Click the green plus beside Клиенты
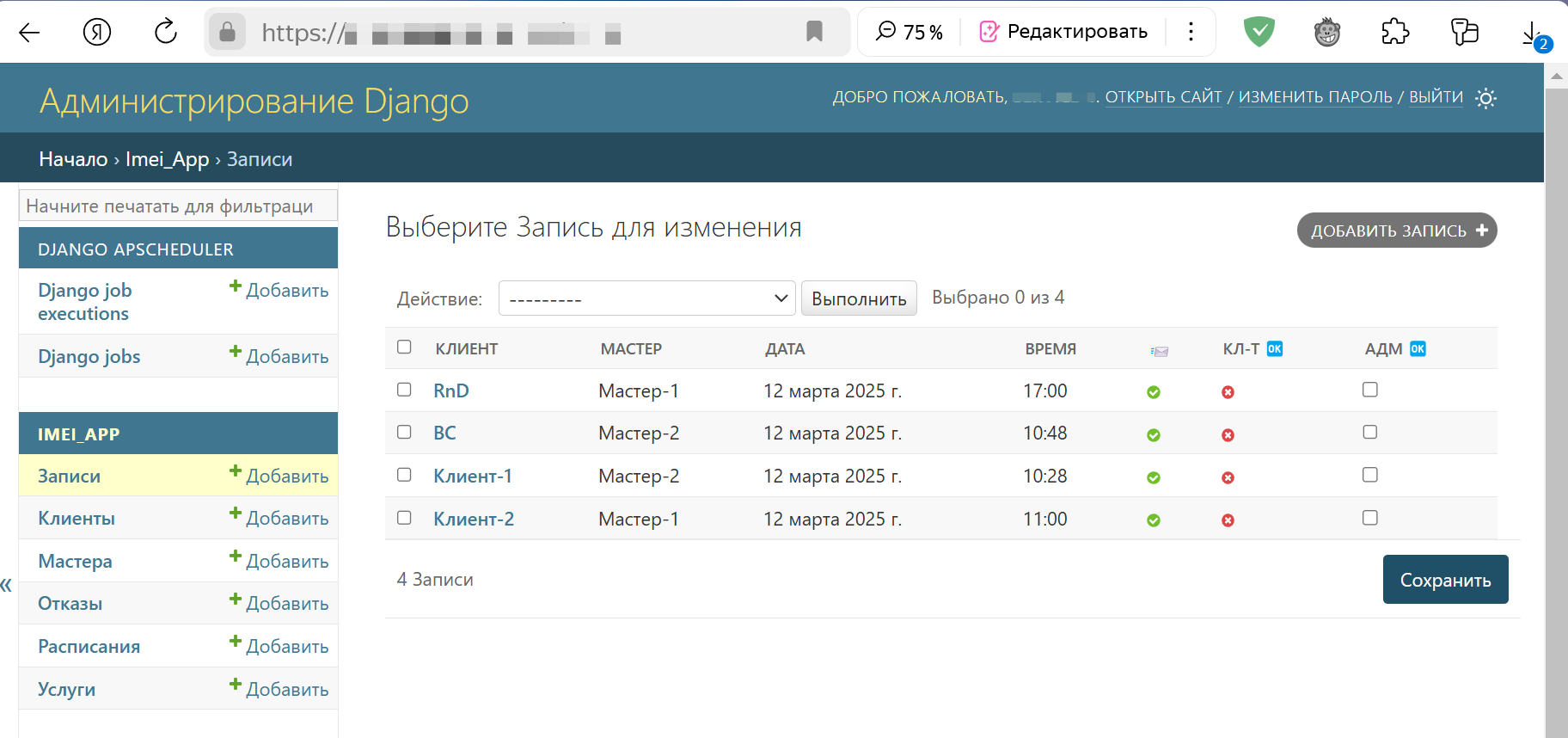1568x738 pixels. (x=235, y=514)
